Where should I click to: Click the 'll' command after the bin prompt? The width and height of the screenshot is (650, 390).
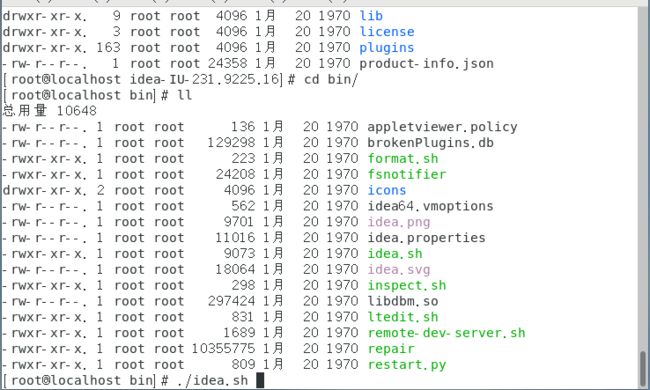point(184,95)
